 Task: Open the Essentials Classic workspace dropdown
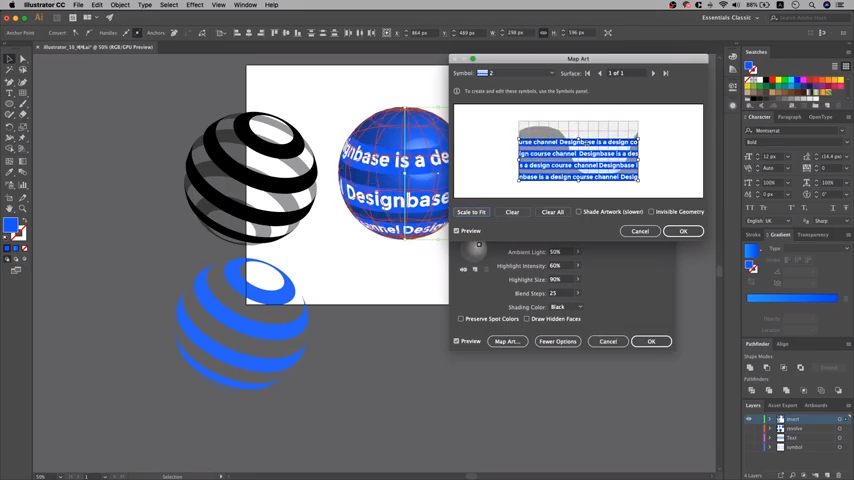tap(730, 17)
